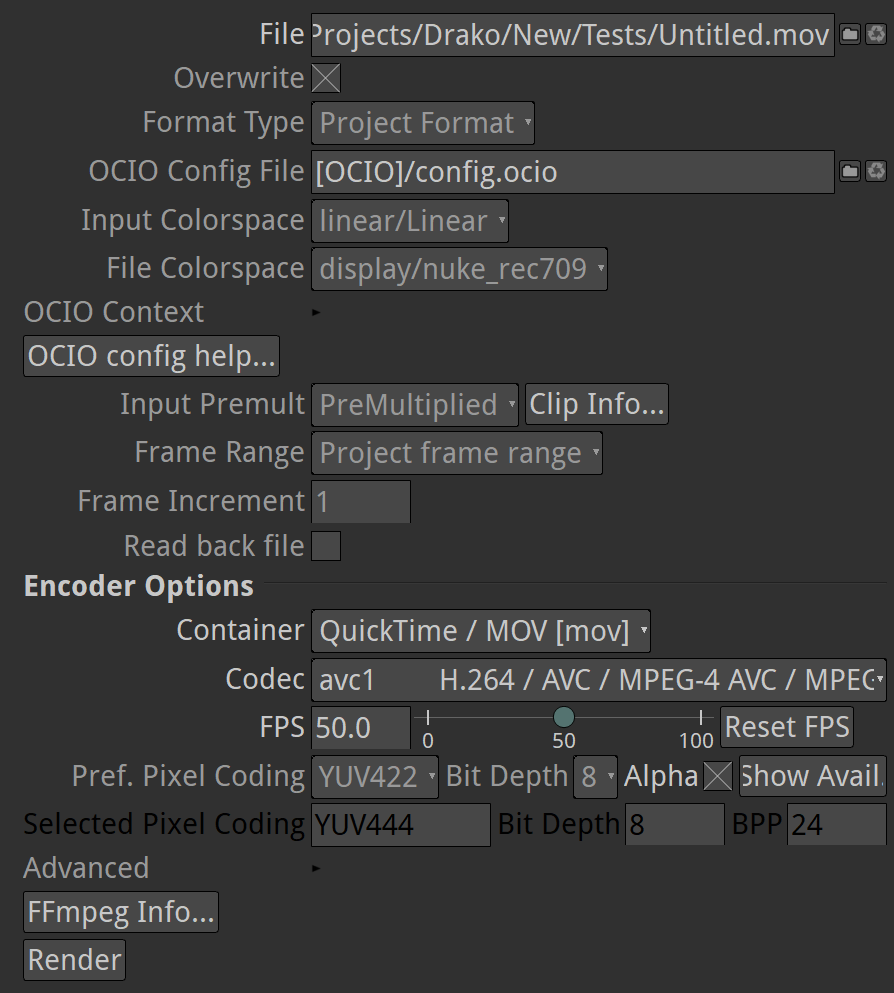Open the Container dropdown
894x993 pixels.
(x=481, y=631)
